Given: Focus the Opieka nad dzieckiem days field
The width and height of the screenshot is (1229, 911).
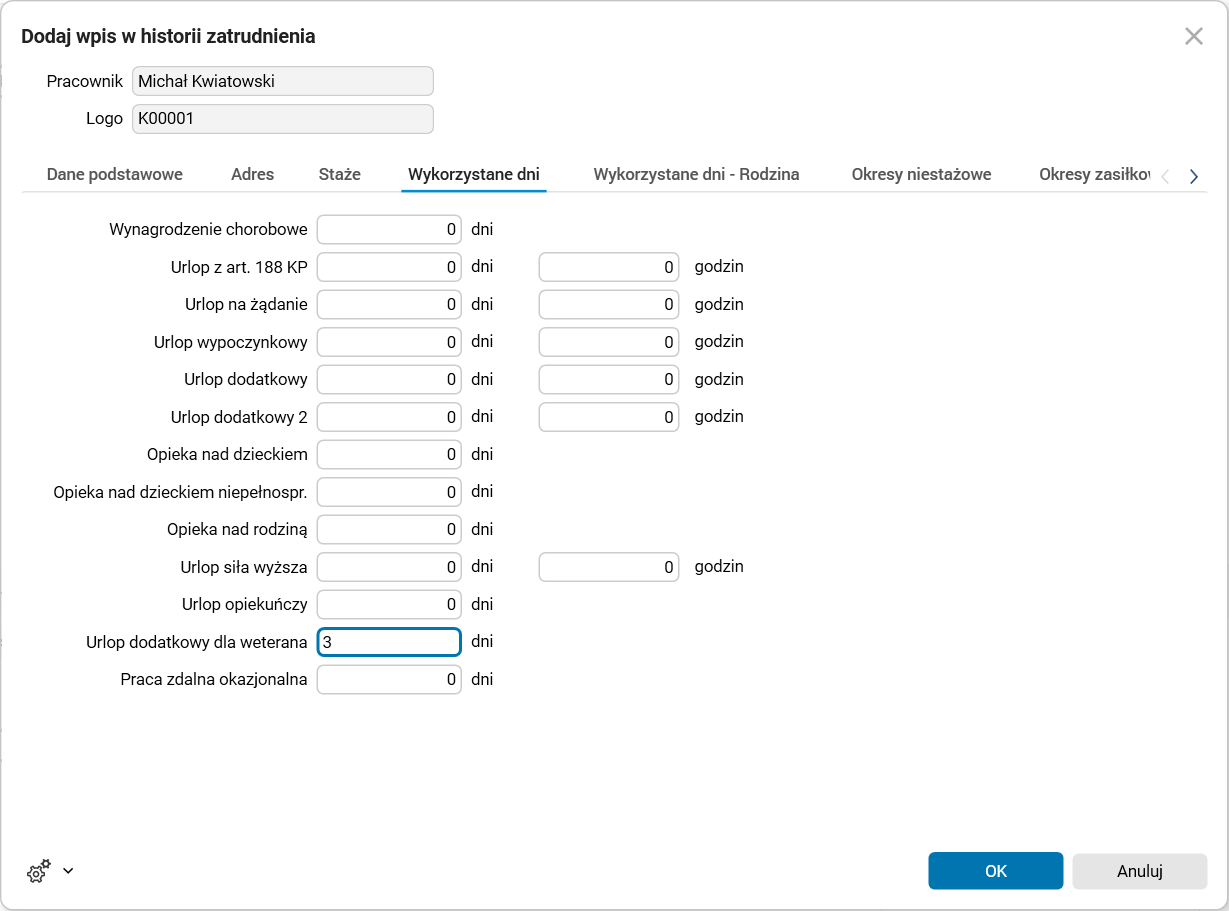Looking at the screenshot, I should point(389,455).
